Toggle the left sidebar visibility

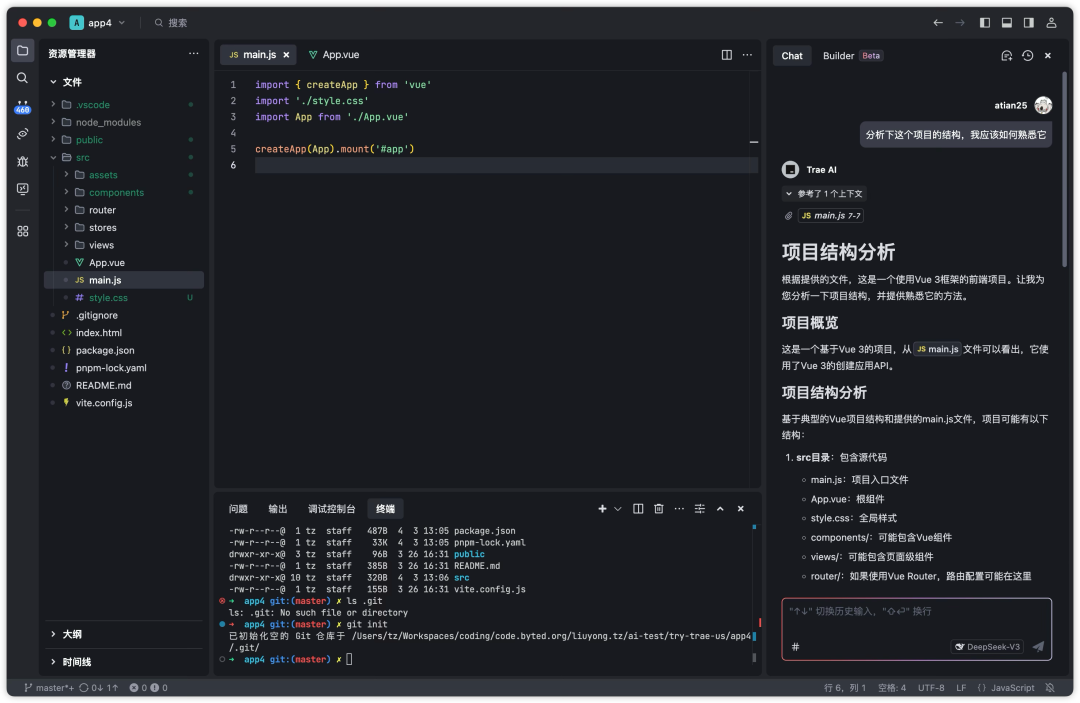coord(985,23)
